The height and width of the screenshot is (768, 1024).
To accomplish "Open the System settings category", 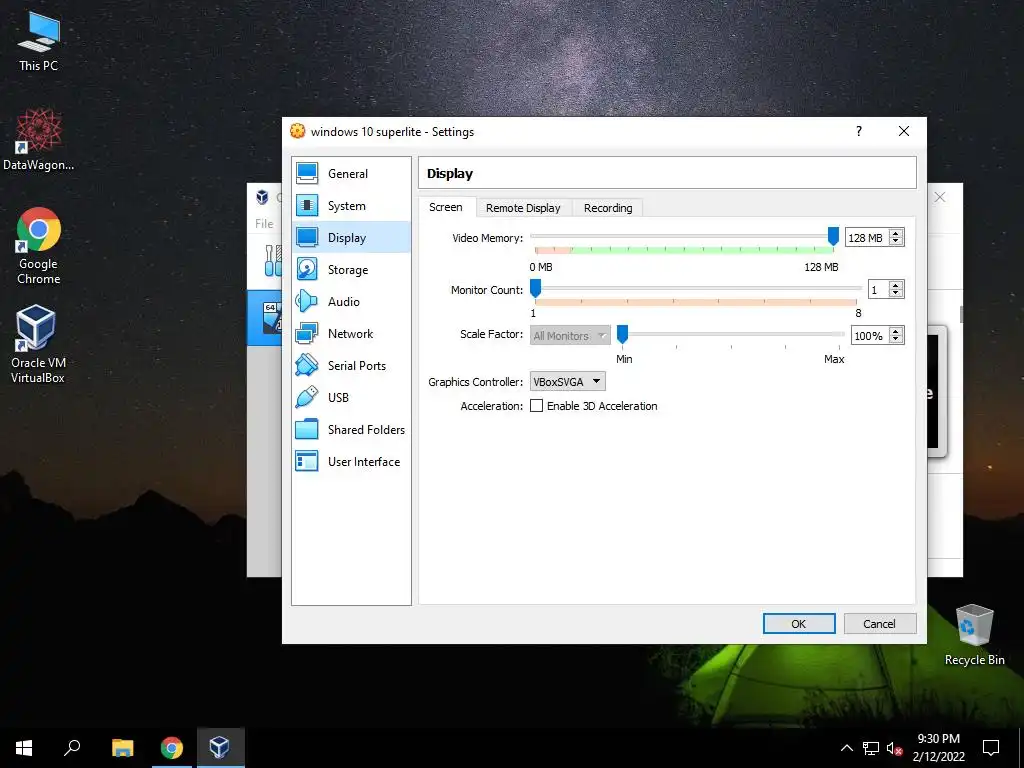I will [351, 206].
